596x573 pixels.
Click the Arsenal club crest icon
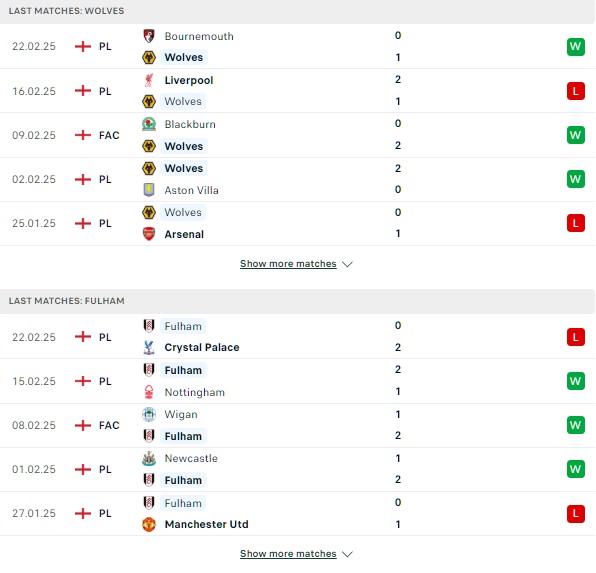click(x=149, y=234)
